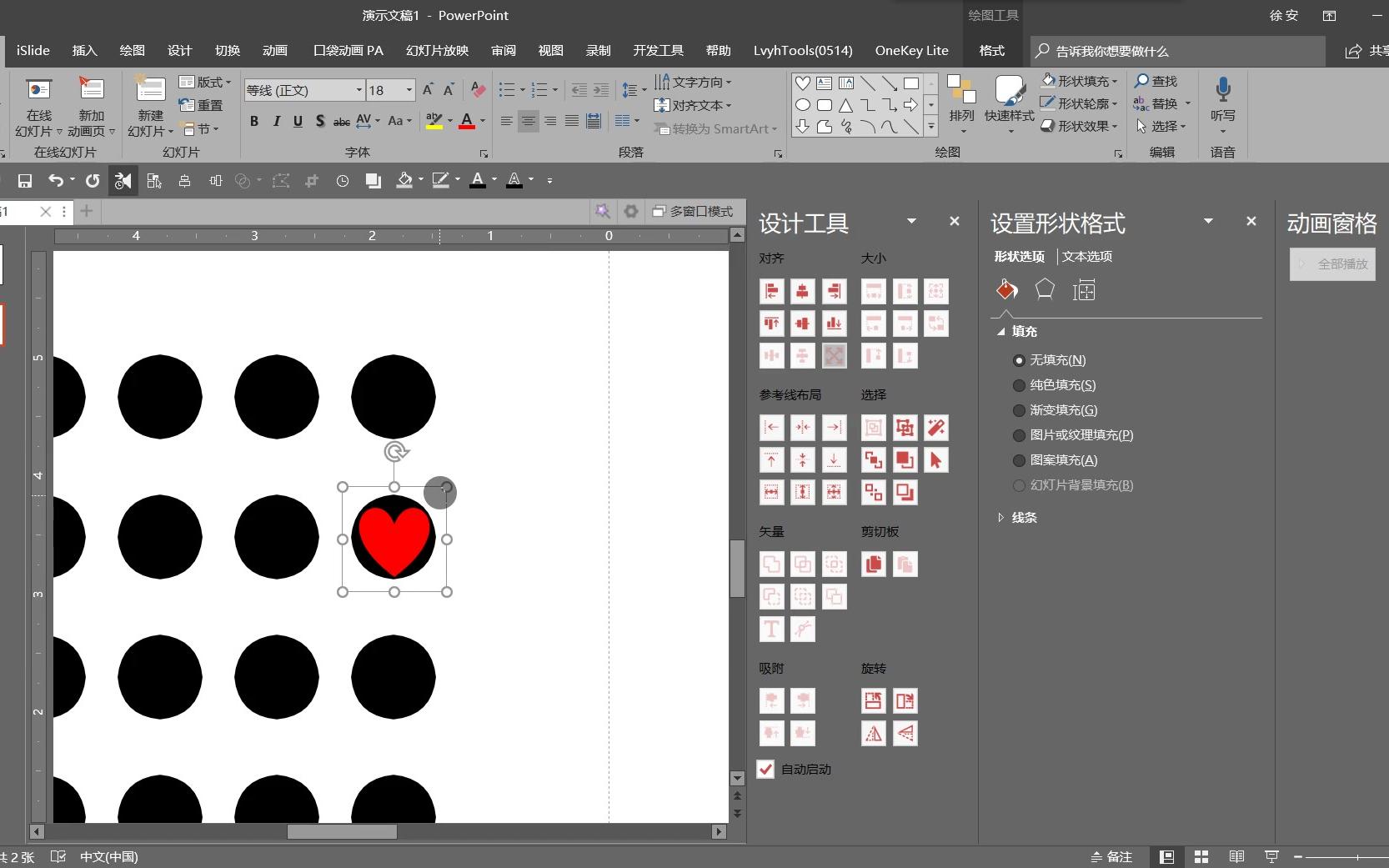Click align left icon in Design Tools
Viewport: 1389px width, 868px height.
click(x=772, y=291)
